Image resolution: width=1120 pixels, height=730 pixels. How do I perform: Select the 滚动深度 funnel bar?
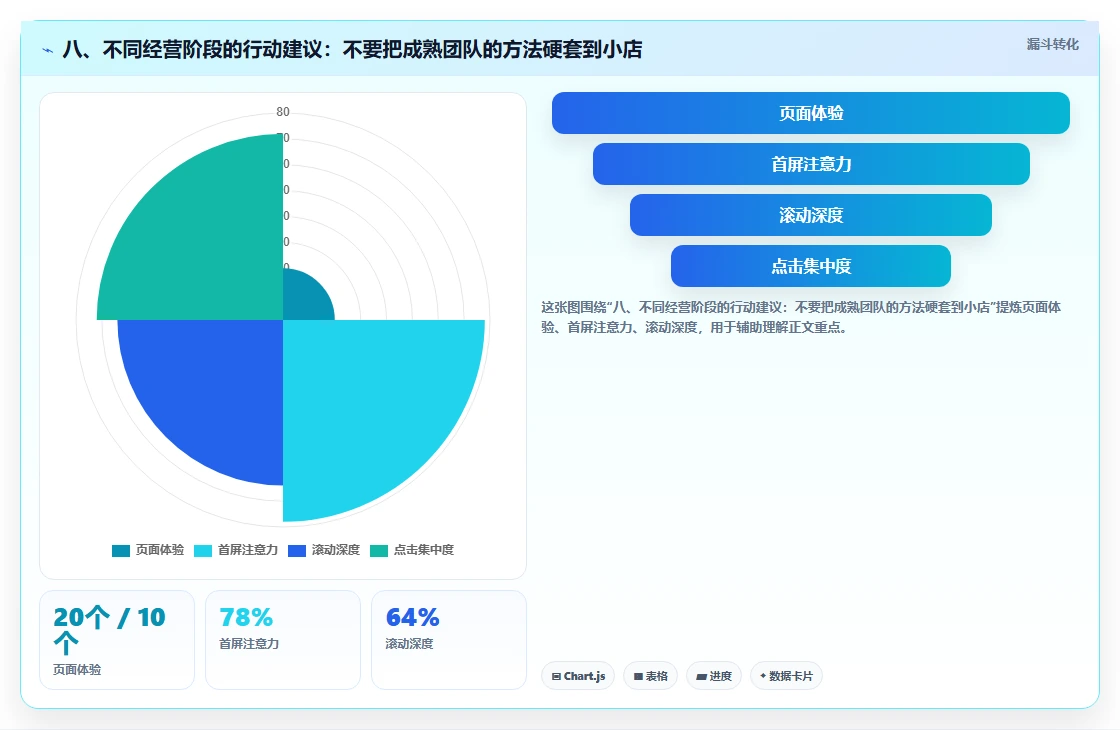pyautogui.click(x=811, y=215)
